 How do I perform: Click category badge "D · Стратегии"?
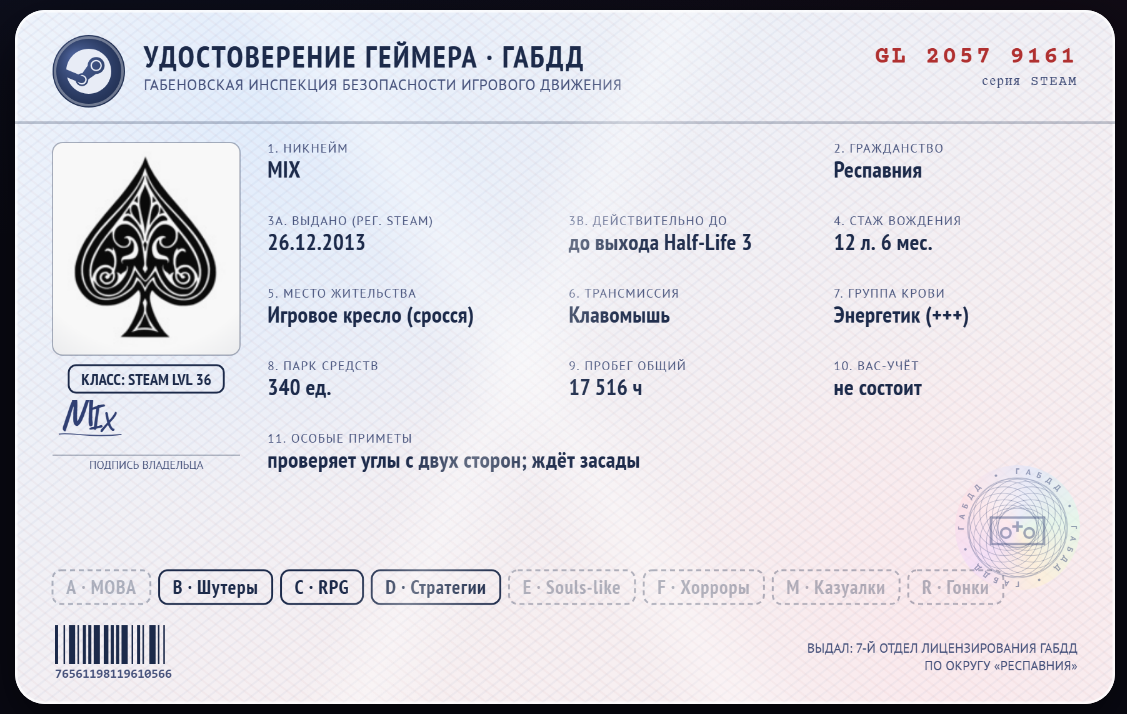pyautogui.click(x=436, y=587)
